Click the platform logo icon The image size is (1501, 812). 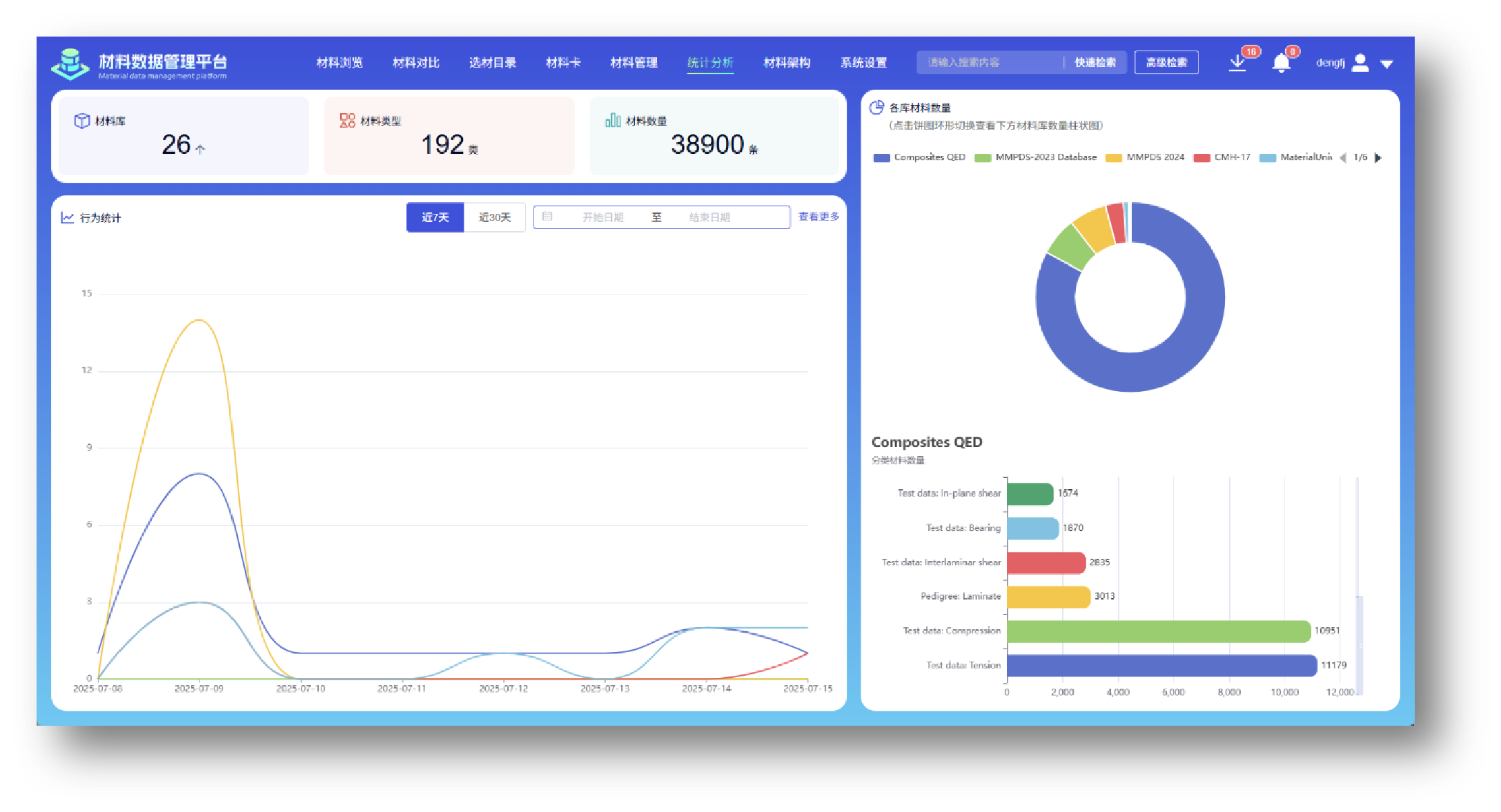click(70, 63)
